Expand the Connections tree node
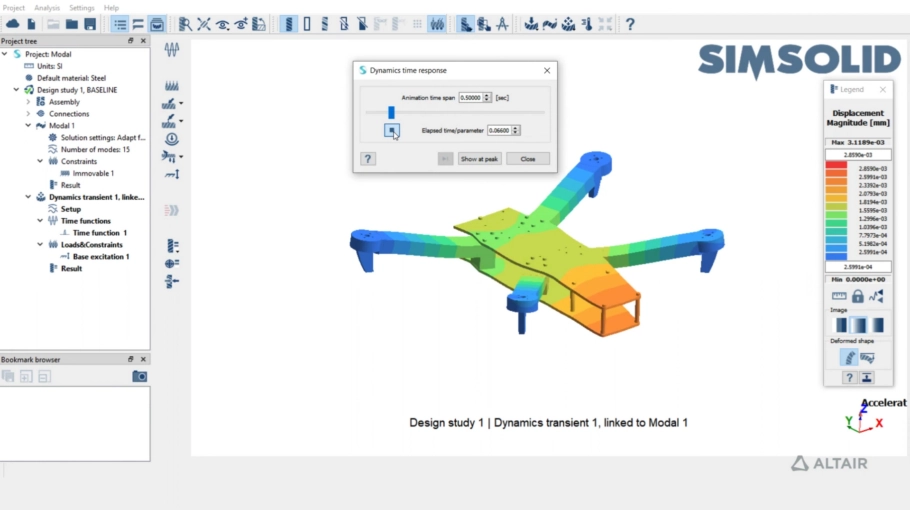Viewport: 910px width, 510px height. pos(28,114)
